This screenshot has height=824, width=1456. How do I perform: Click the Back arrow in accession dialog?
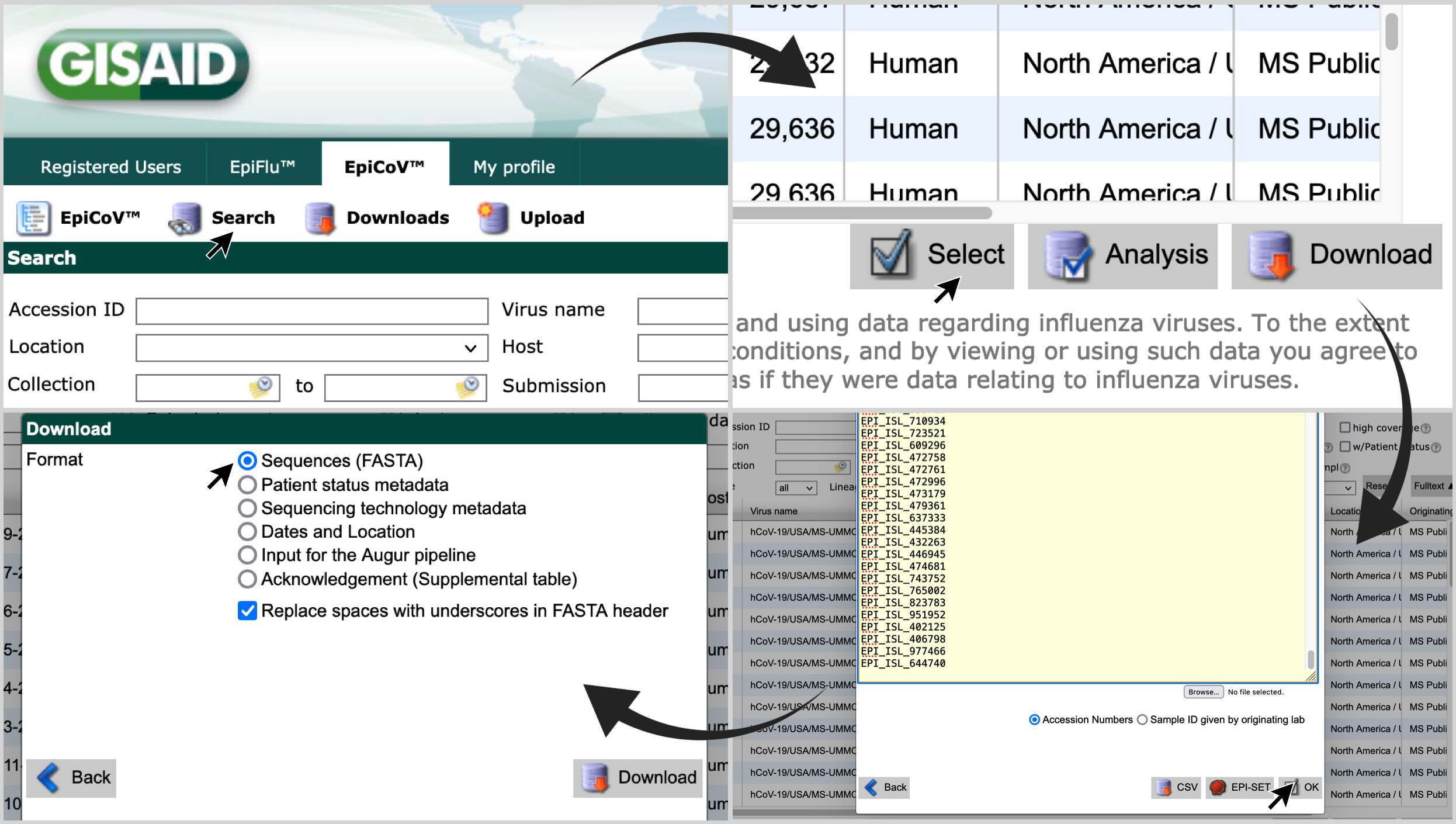[871, 787]
